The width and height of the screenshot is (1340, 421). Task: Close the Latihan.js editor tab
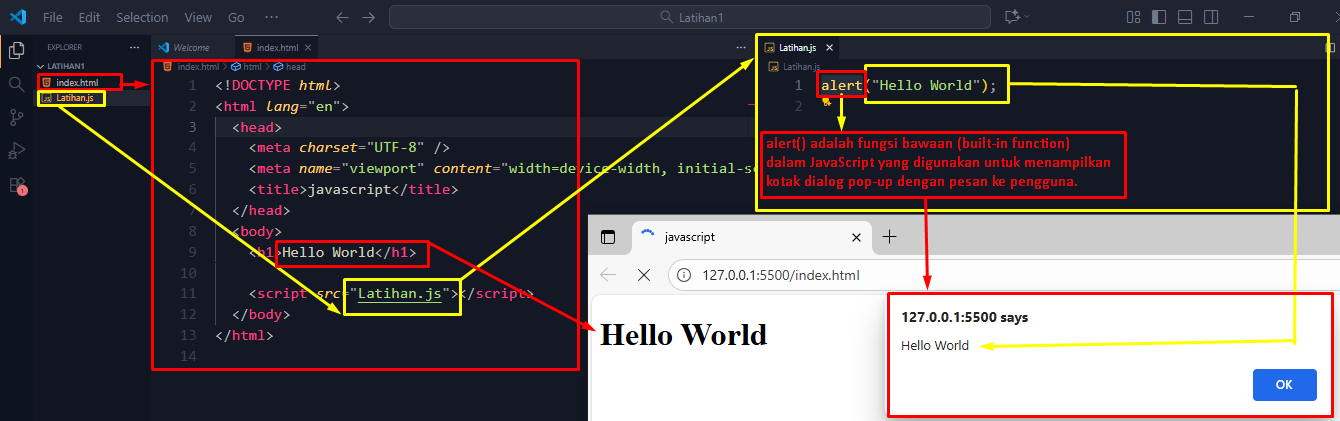pyautogui.click(x=829, y=47)
